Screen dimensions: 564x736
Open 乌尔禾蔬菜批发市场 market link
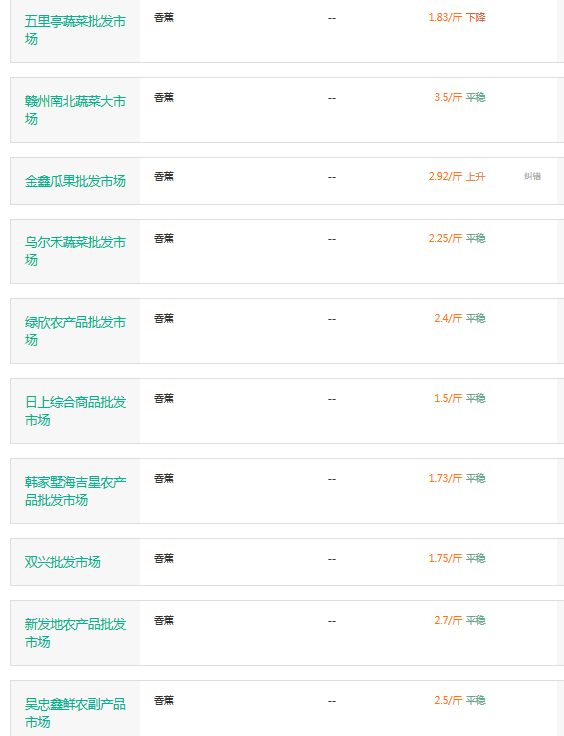click(75, 251)
